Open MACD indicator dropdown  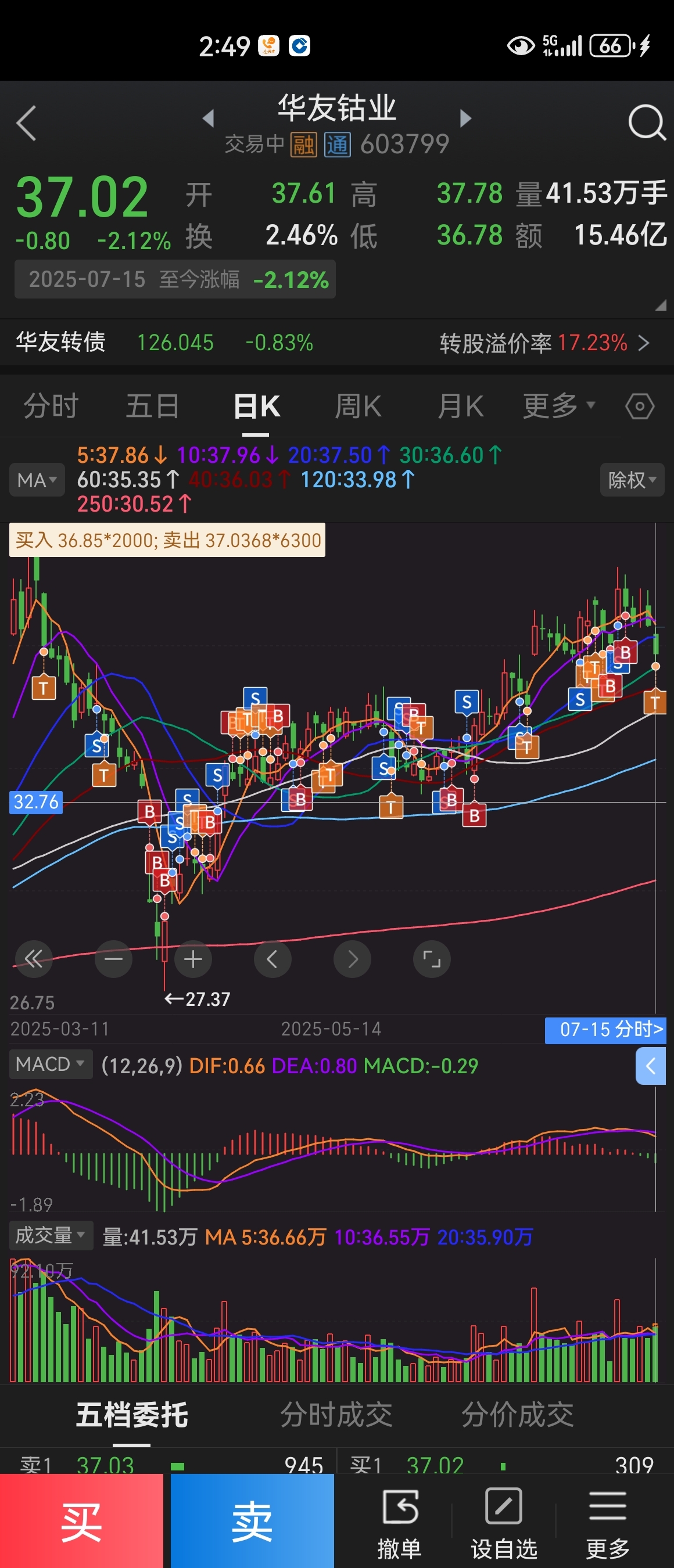pyautogui.click(x=51, y=1064)
